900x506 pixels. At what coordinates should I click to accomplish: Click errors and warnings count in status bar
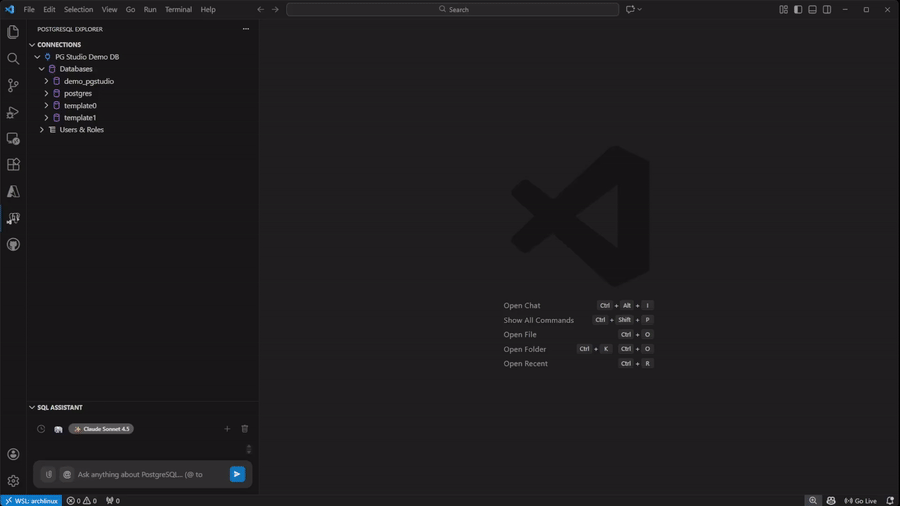82,501
